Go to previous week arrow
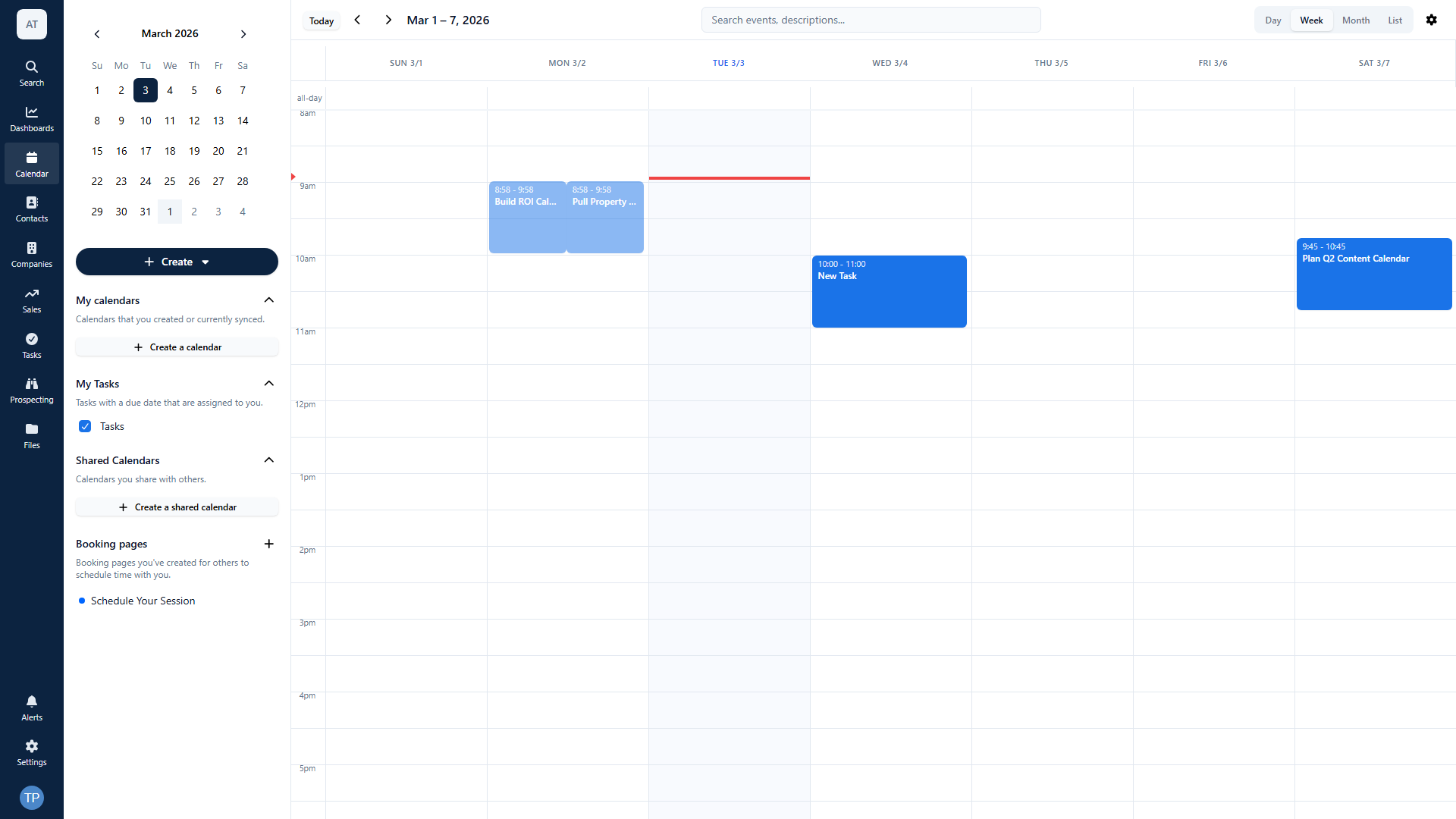1456x819 pixels. 357,20
